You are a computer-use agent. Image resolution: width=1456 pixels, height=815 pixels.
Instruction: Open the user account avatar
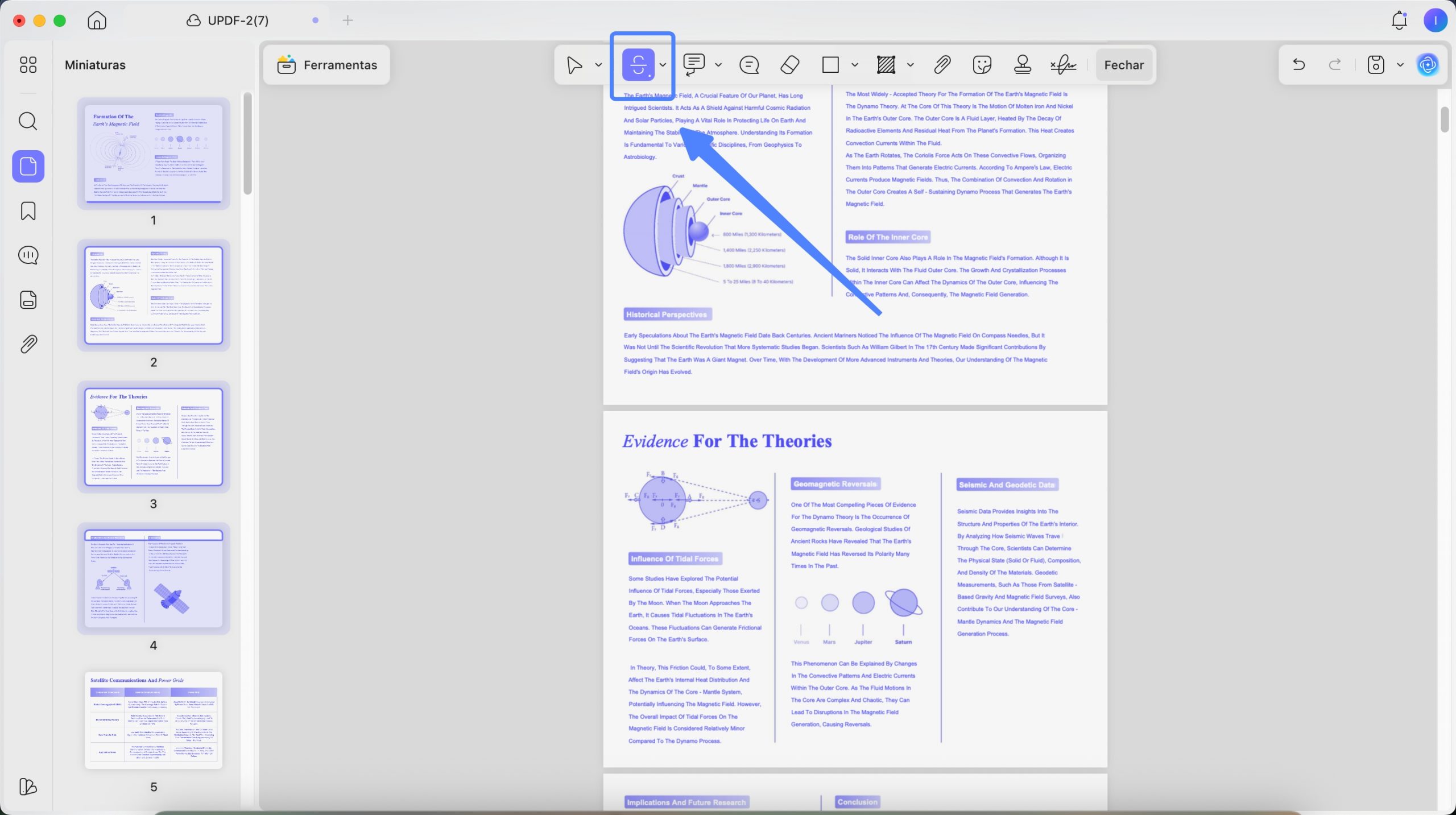click(1435, 20)
